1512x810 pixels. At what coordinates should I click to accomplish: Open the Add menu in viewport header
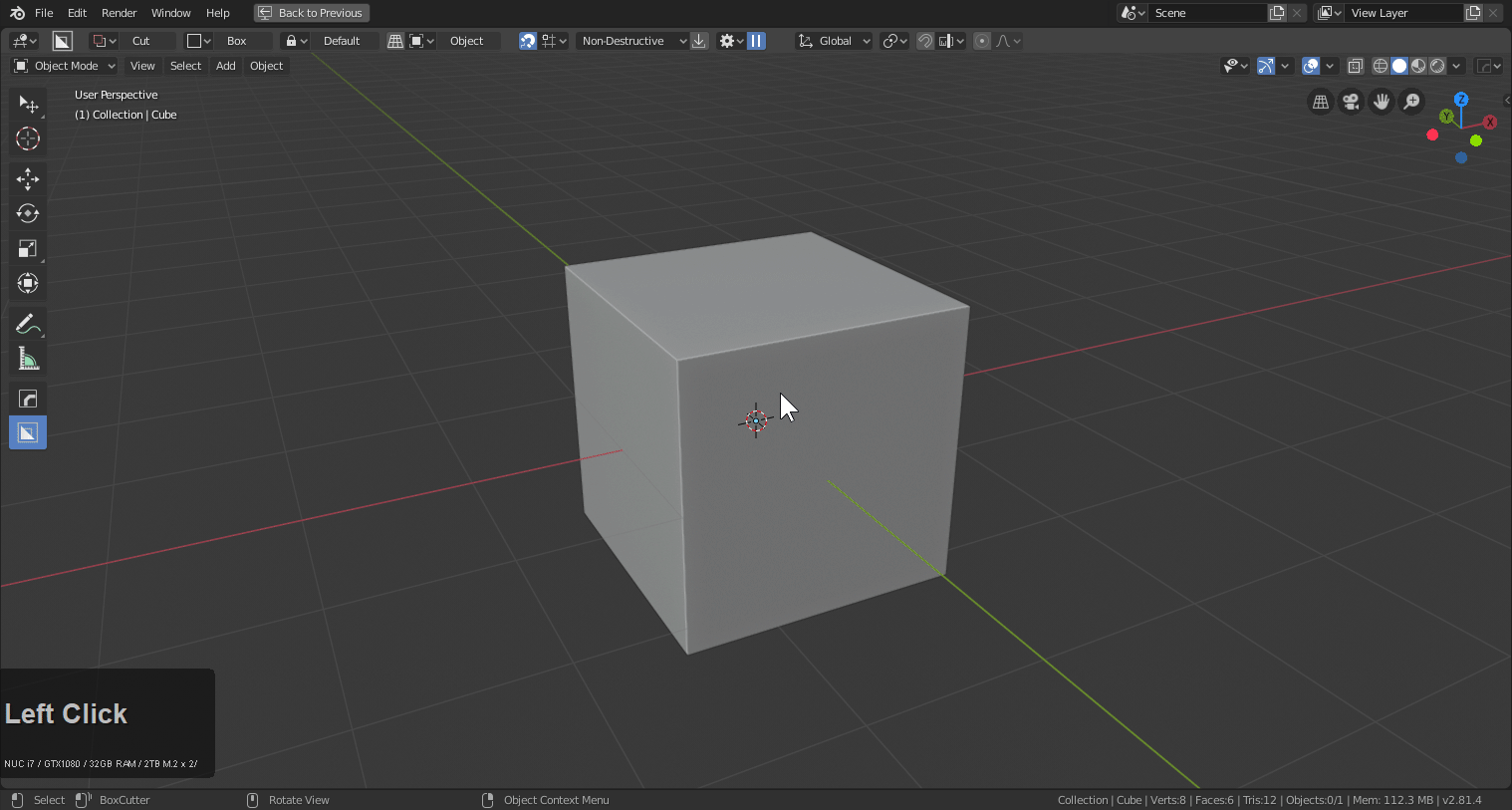pyautogui.click(x=226, y=66)
